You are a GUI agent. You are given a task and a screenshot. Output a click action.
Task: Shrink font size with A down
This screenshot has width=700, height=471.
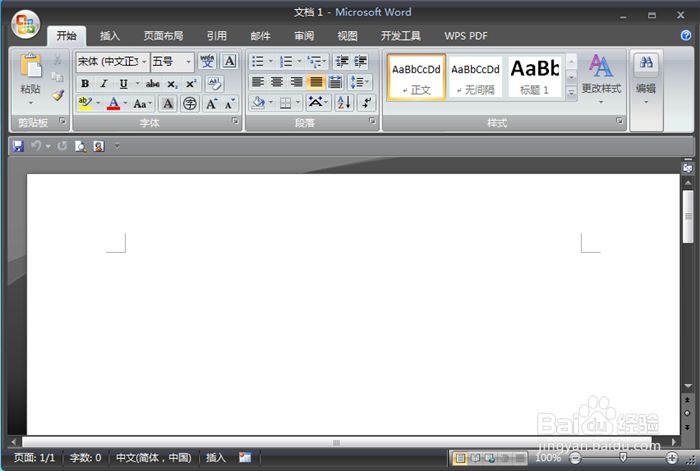click(229, 104)
